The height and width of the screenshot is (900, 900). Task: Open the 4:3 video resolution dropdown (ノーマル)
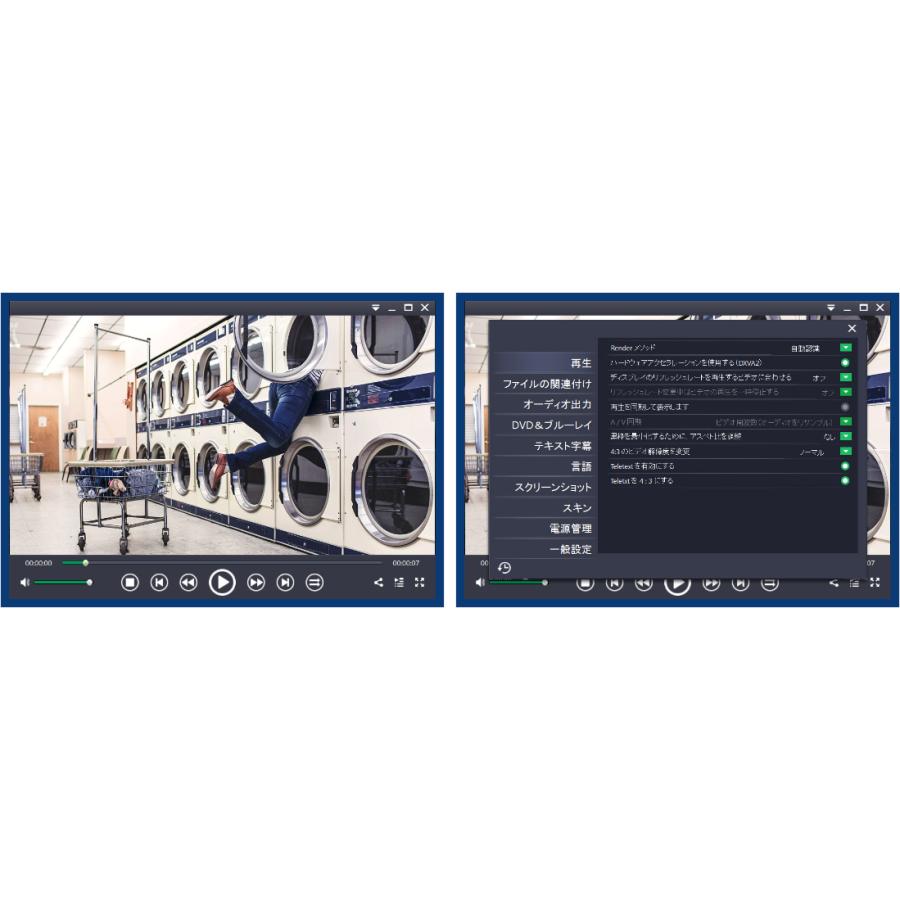[845, 451]
